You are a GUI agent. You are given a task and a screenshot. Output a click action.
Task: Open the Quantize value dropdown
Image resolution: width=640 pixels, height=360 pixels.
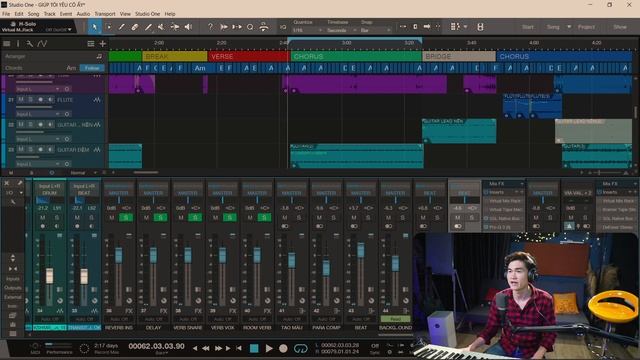click(x=308, y=30)
